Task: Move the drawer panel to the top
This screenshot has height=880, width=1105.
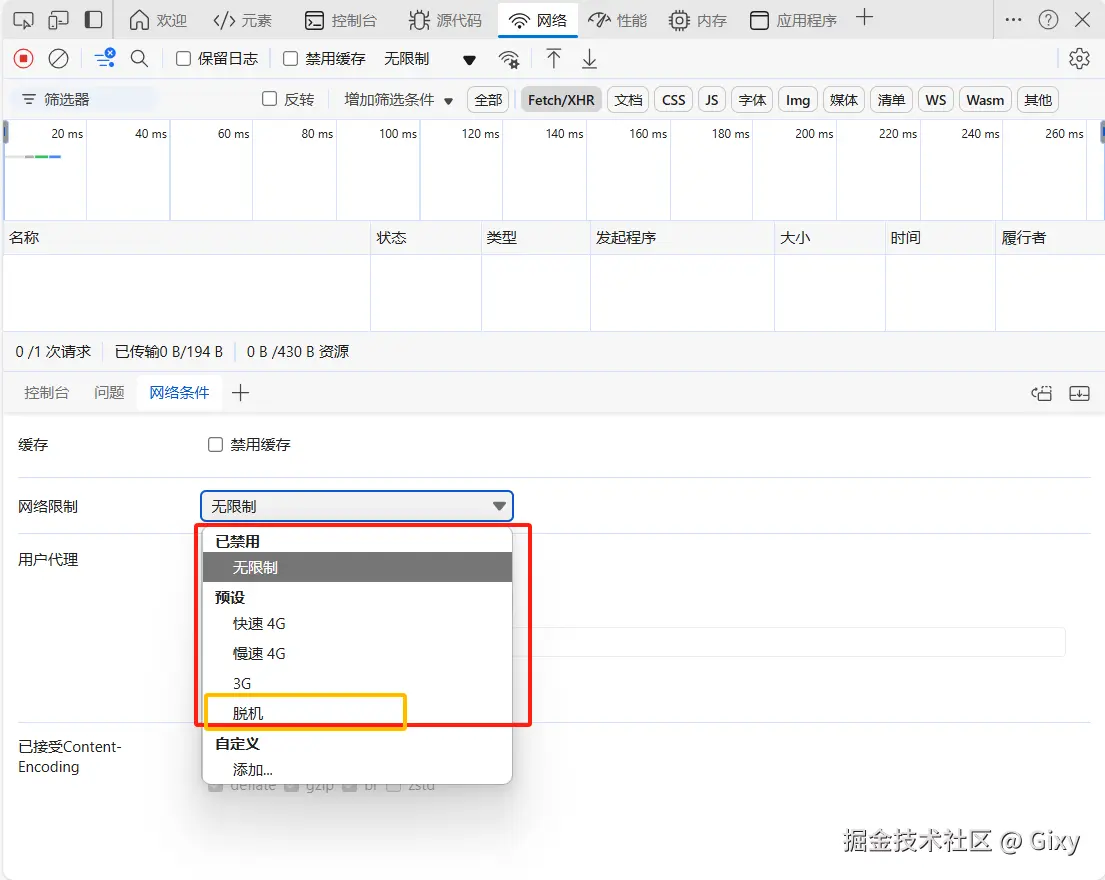Action: coord(1042,393)
